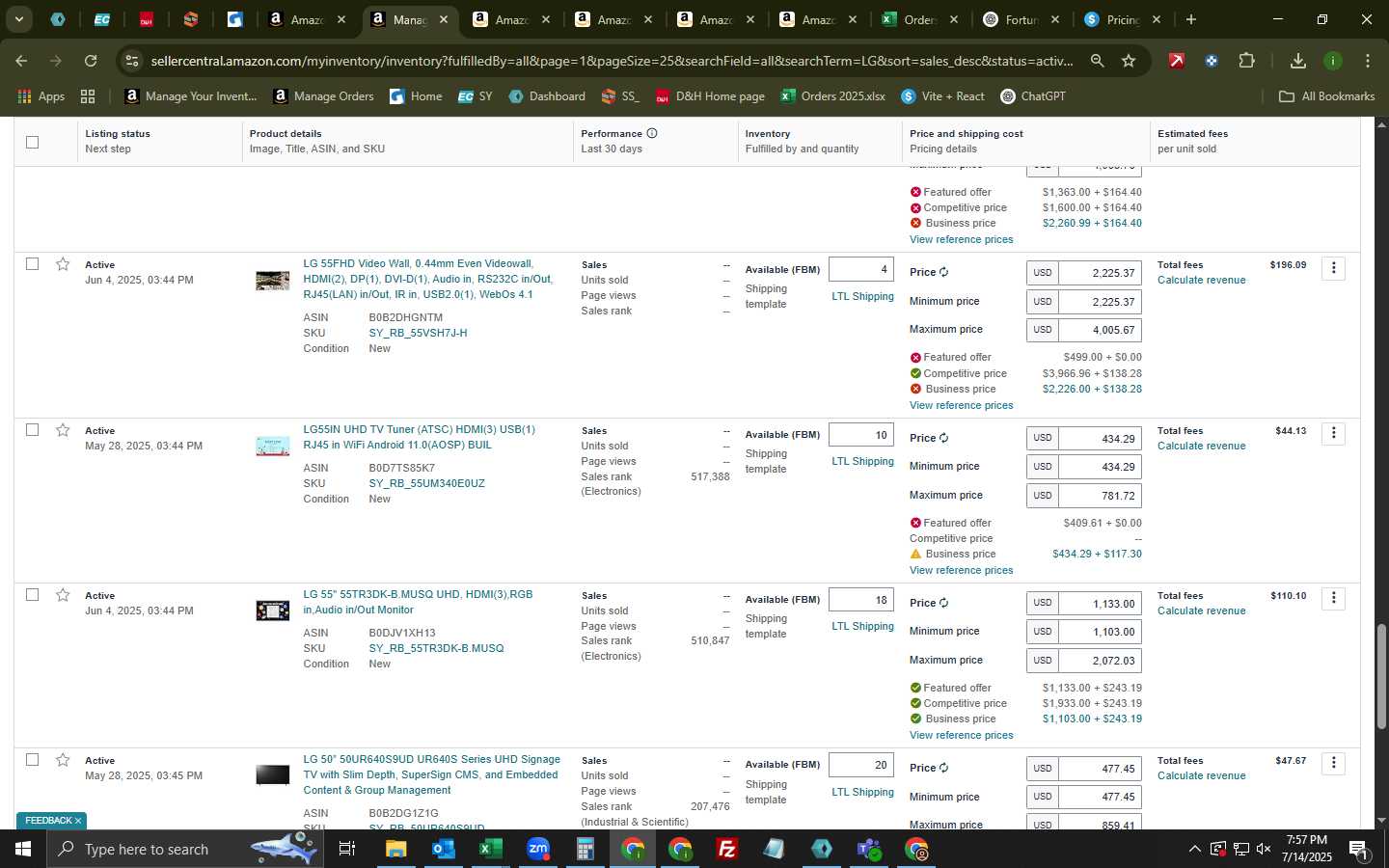This screenshot has width=1389, height=868.
Task: Click the browser back arrow
Action: 21,61
